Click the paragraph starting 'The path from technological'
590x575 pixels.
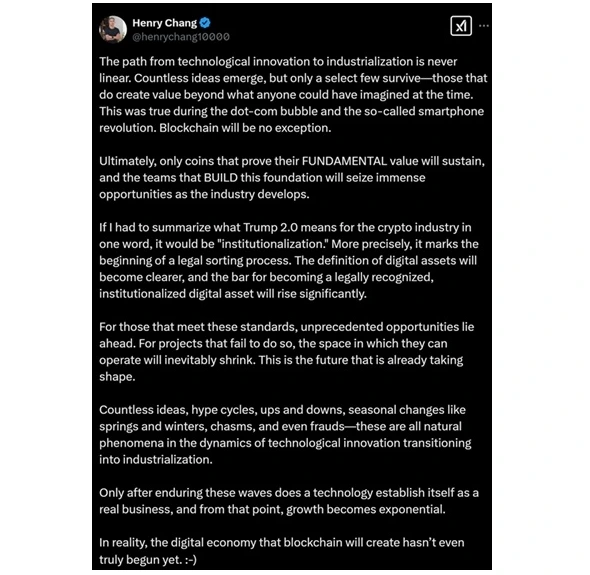pos(293,95)
